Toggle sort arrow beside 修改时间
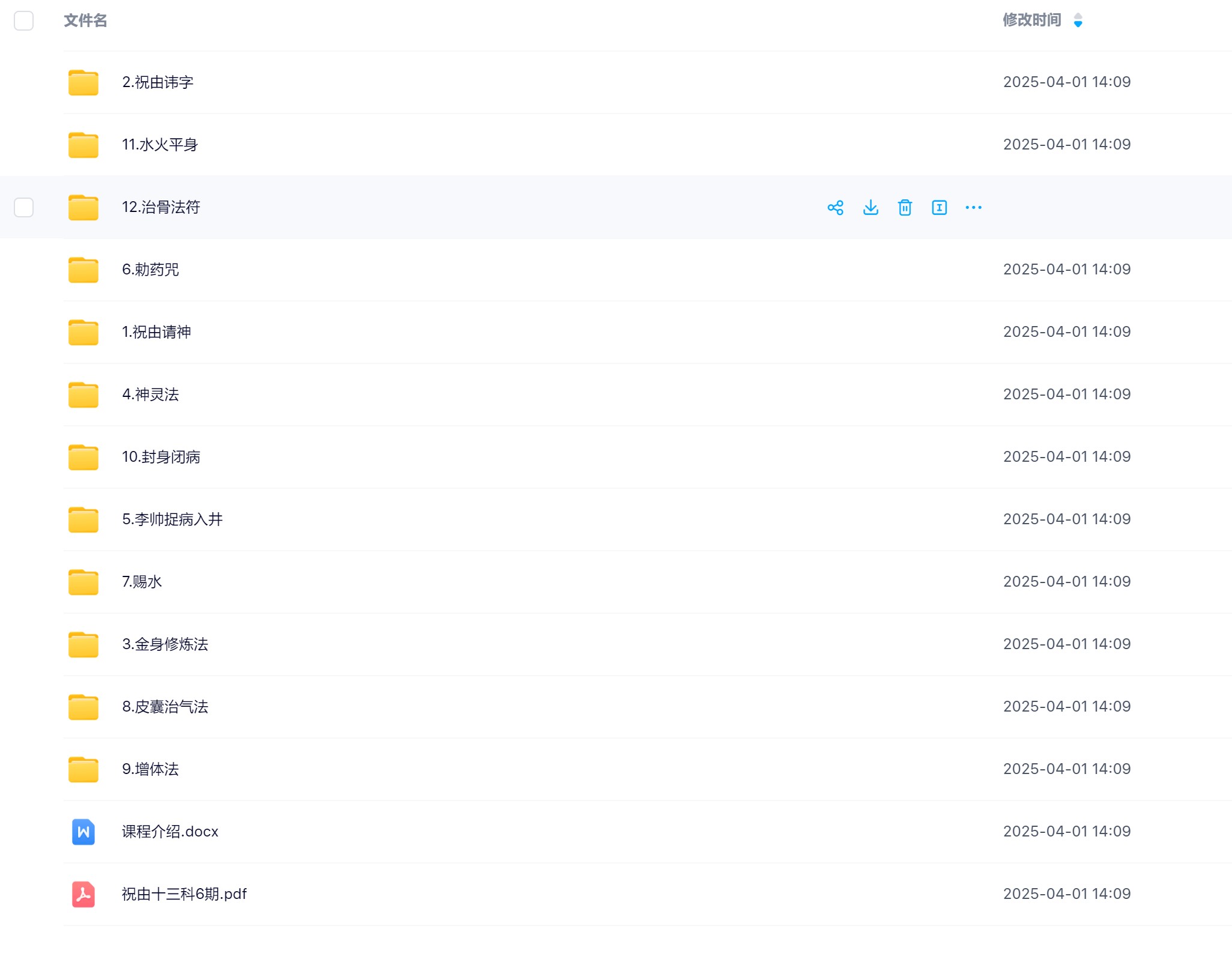The image size is (1232, 980). (x=1078, y=20)
